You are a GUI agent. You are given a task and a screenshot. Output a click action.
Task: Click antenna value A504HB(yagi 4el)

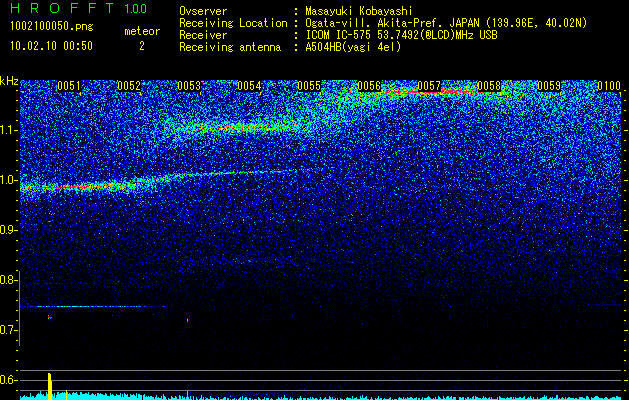coord(353,47)
